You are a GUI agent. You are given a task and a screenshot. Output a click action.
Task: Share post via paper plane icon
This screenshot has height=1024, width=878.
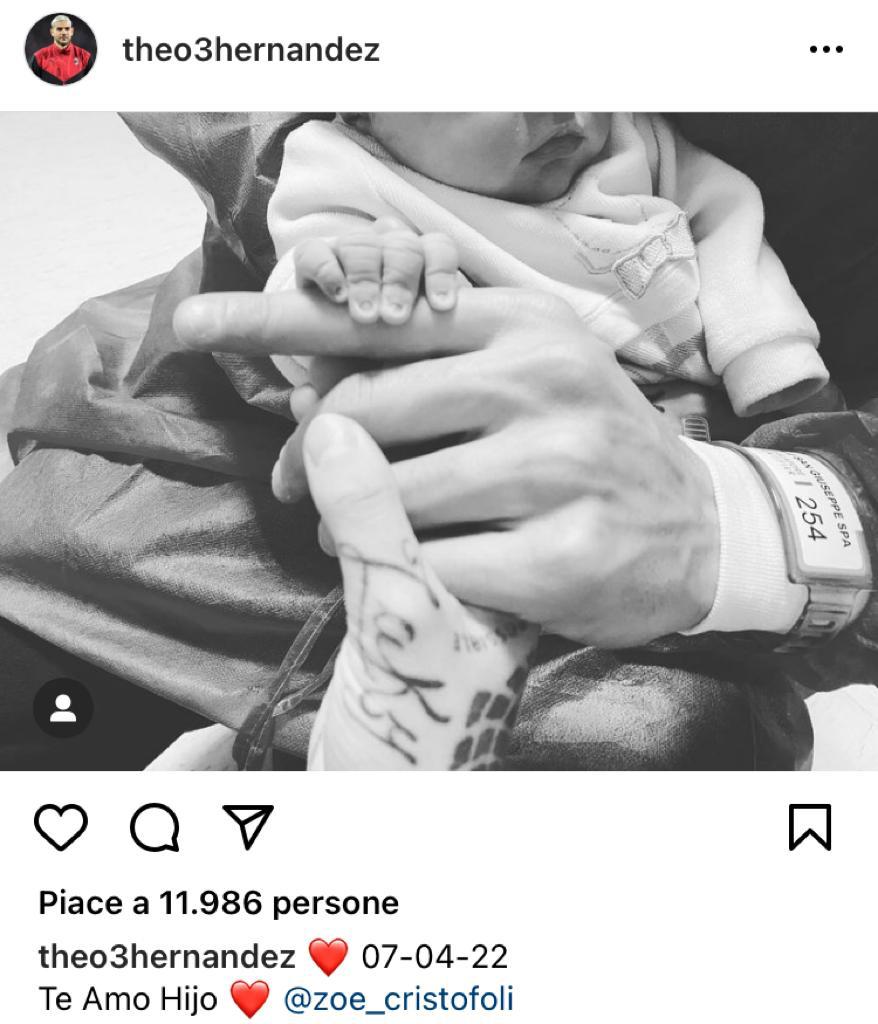point(248,827)
